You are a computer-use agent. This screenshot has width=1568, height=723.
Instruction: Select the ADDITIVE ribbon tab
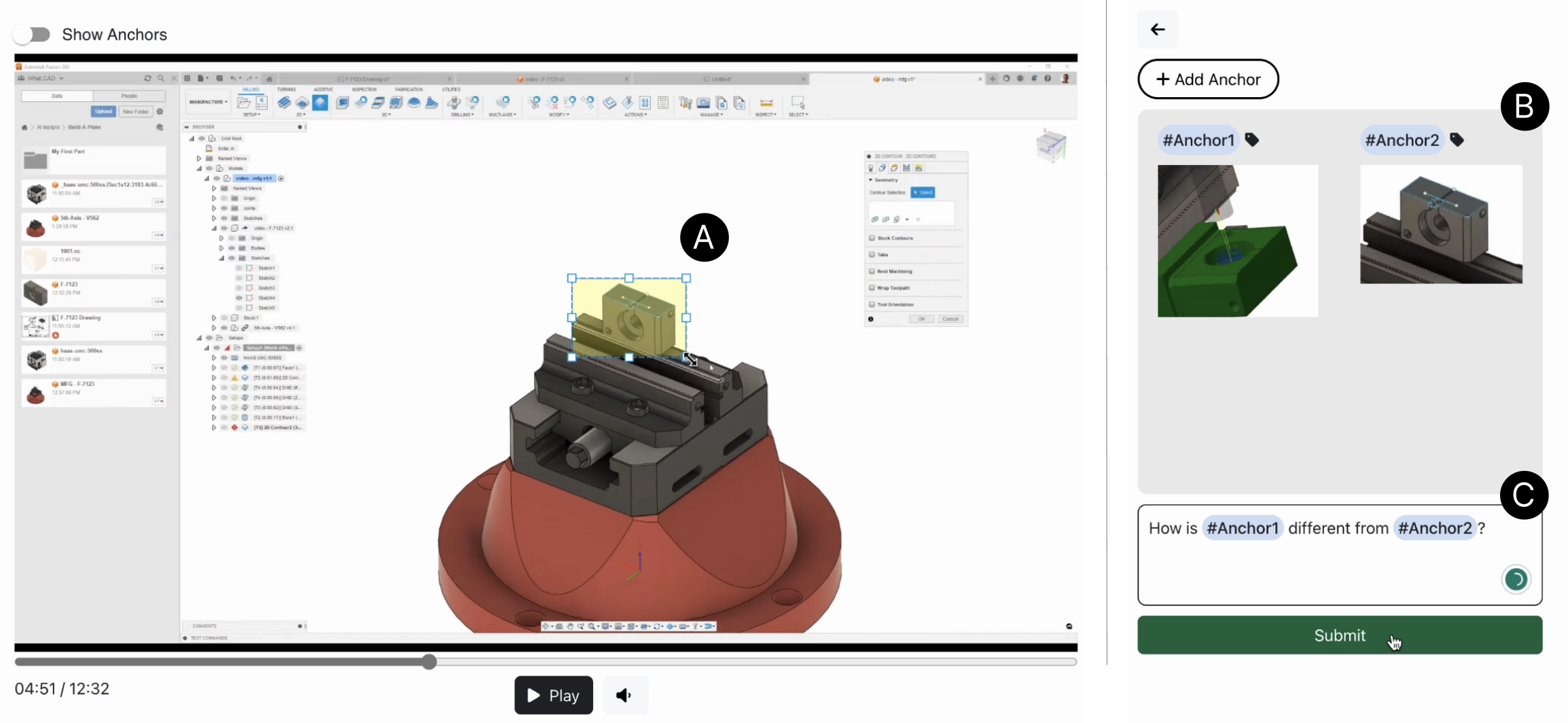[x=323, y=89]
